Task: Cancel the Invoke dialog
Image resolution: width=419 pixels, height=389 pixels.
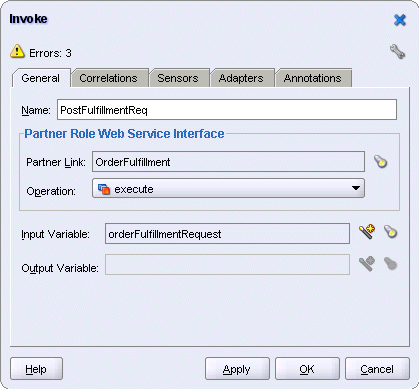Action: click(x=377, y=369)
